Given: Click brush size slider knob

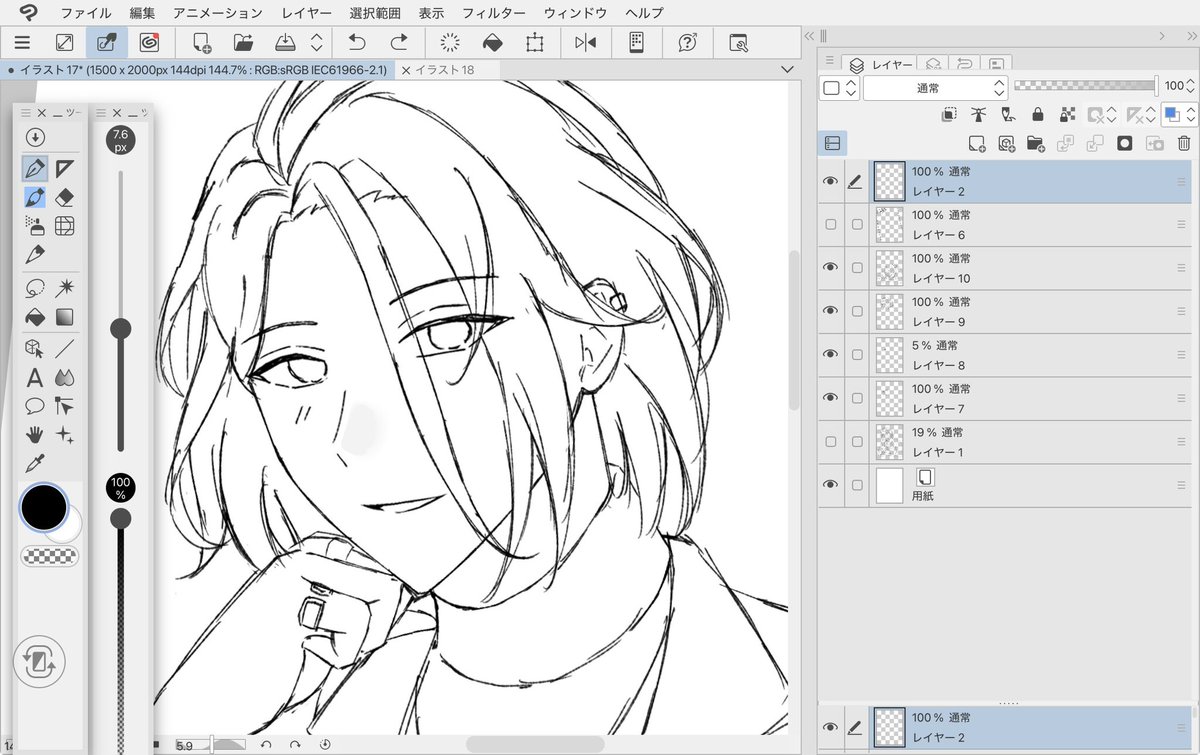Looking at the screenshot, I should 121,328.
